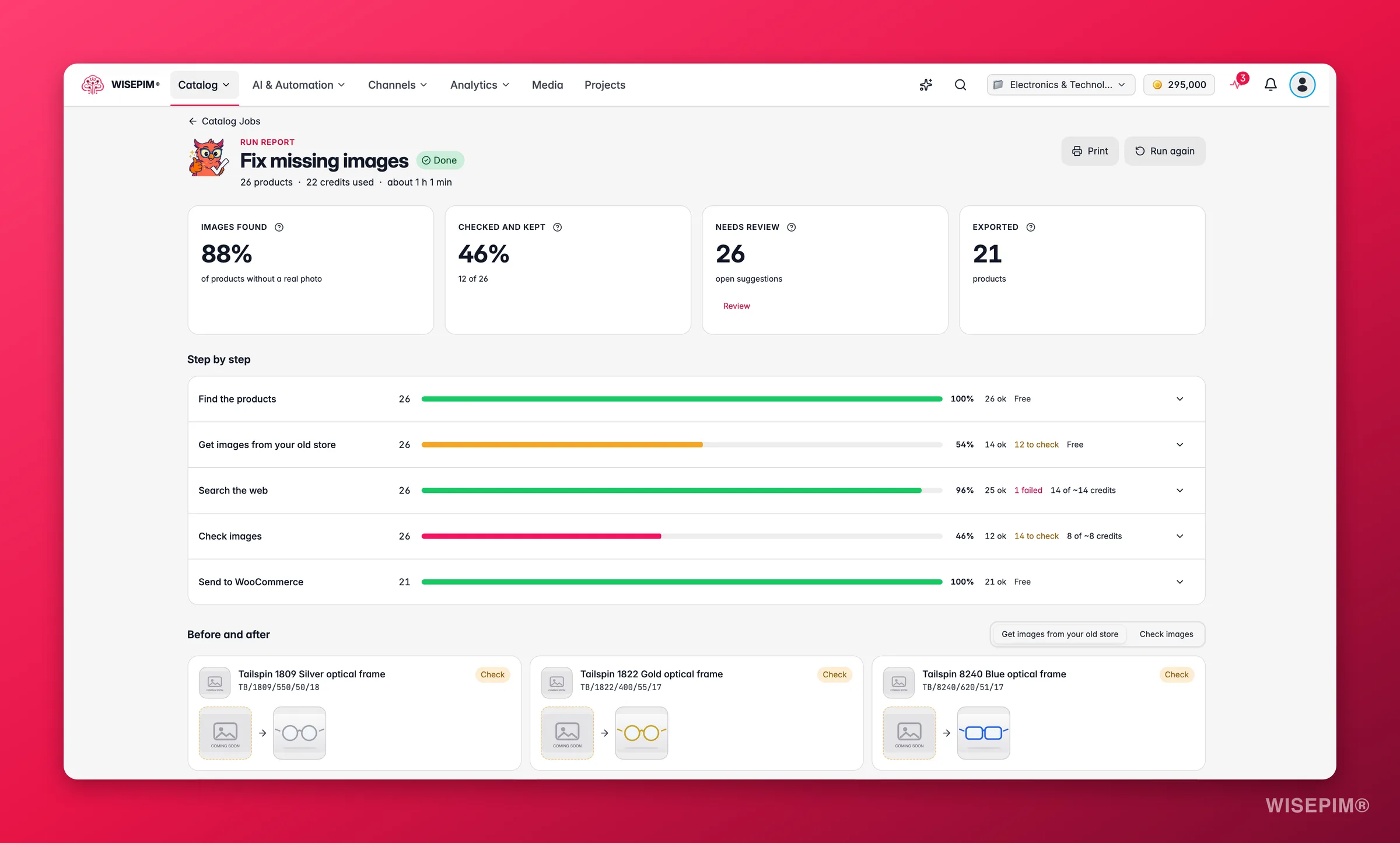Click the Checked and Kept help icon
Screen dimensions: 1400x843
557,228
